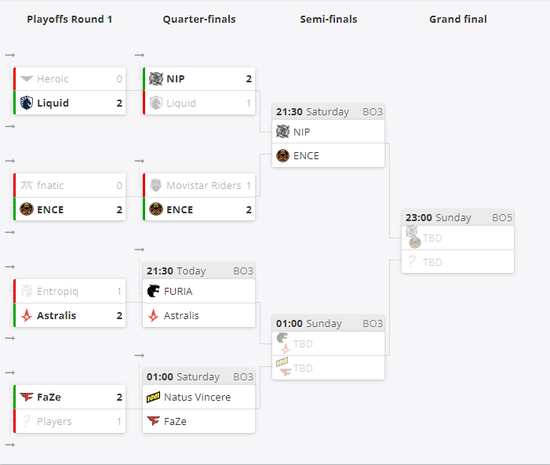Click the fnatic logo in Round 1
Image resolution: width=550 pixels, height=465 pixels.
coord(27,185)
